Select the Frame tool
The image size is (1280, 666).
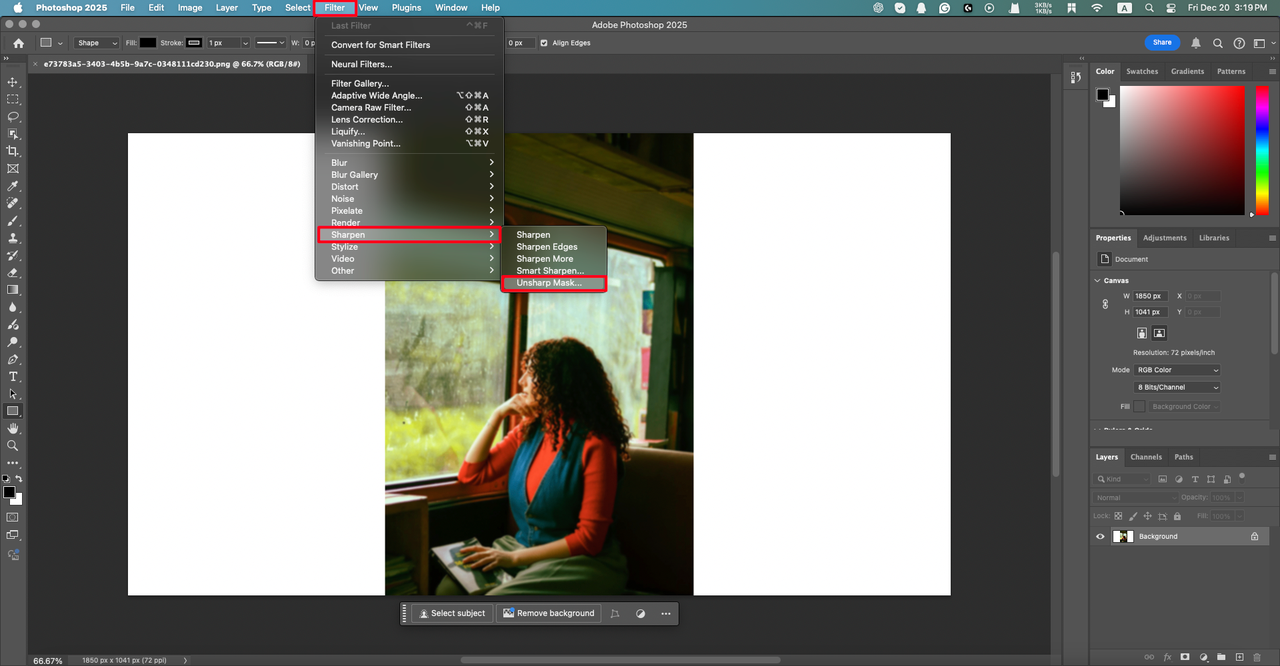pyautogui.click(x=13, y=168)
